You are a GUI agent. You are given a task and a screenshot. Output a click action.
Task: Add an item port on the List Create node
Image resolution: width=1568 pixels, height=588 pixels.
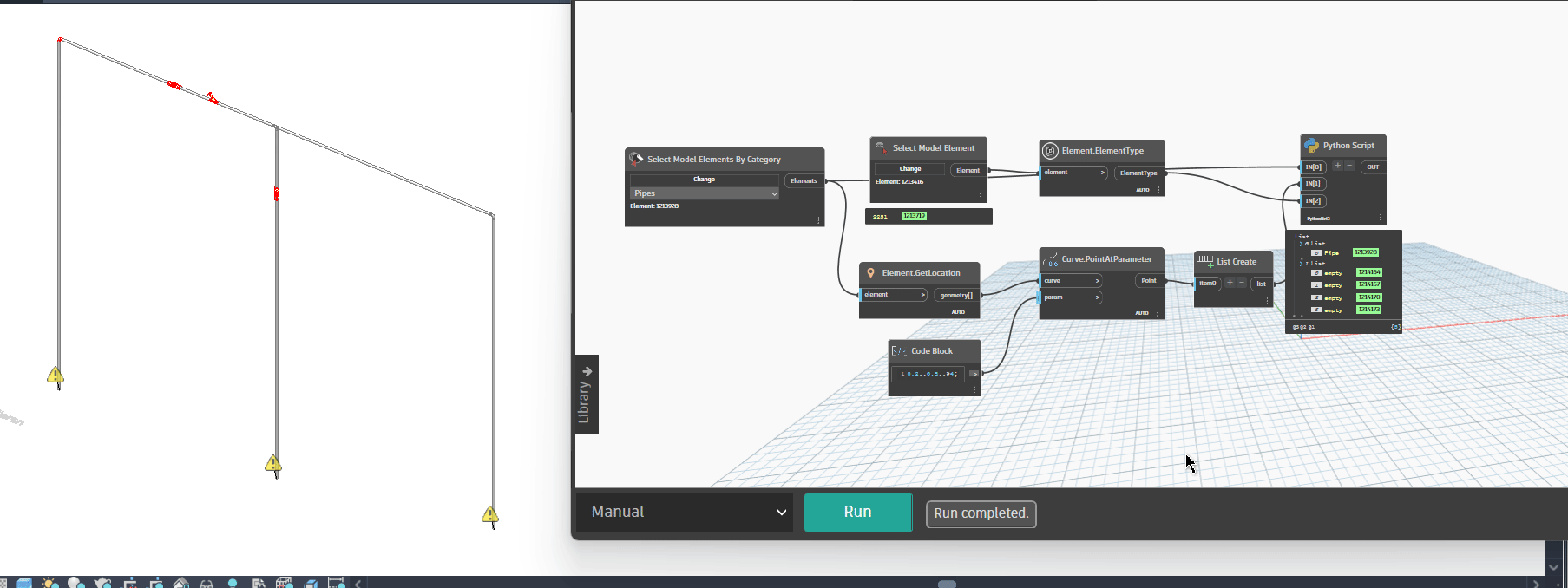1230,283
